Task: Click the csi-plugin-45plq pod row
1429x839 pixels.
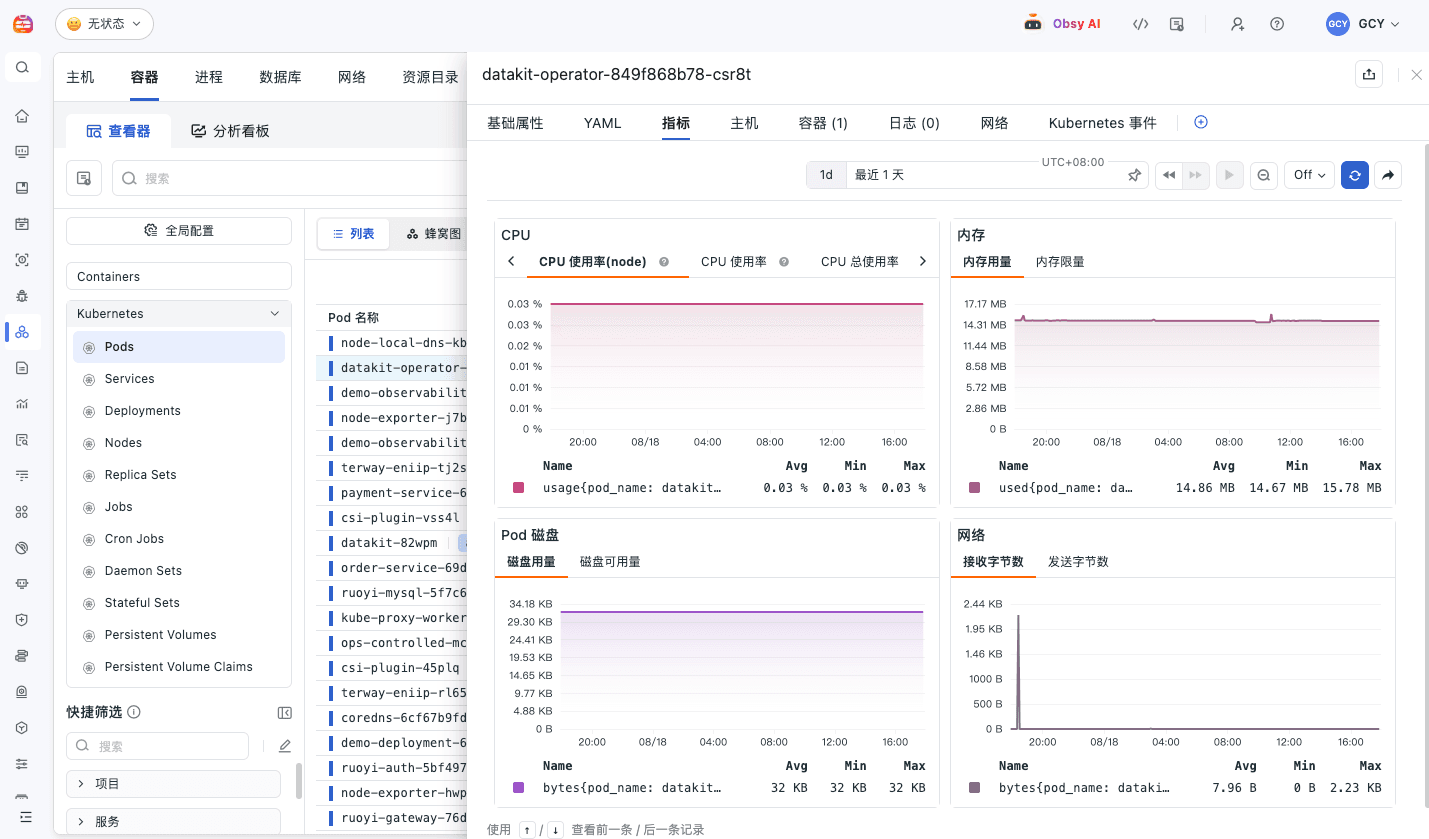Action: tap(392, 668)
